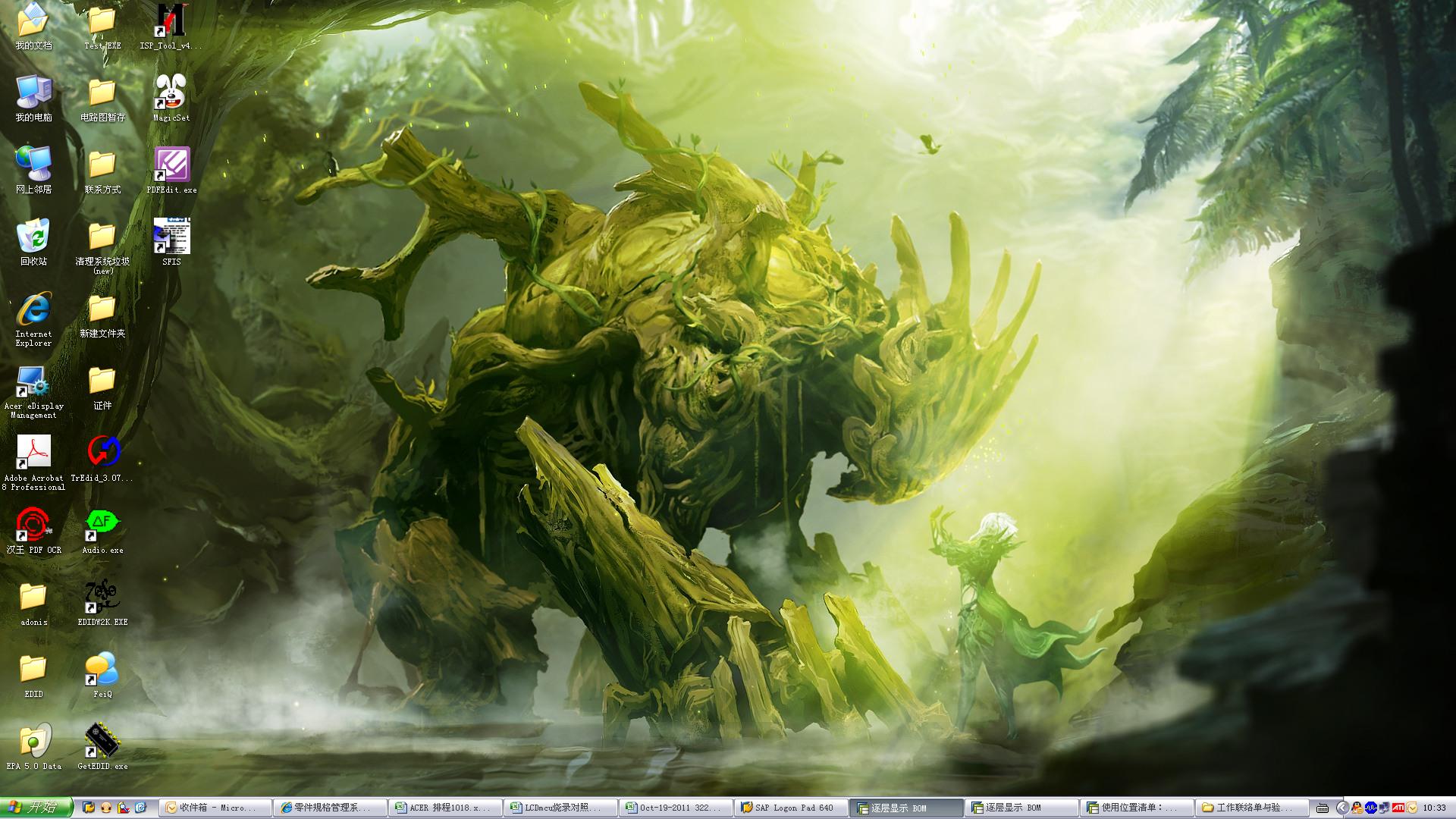Select the 我的电脑 desktop icon
The height and width of the screenshot is (819, 1456).
[33, 99]
